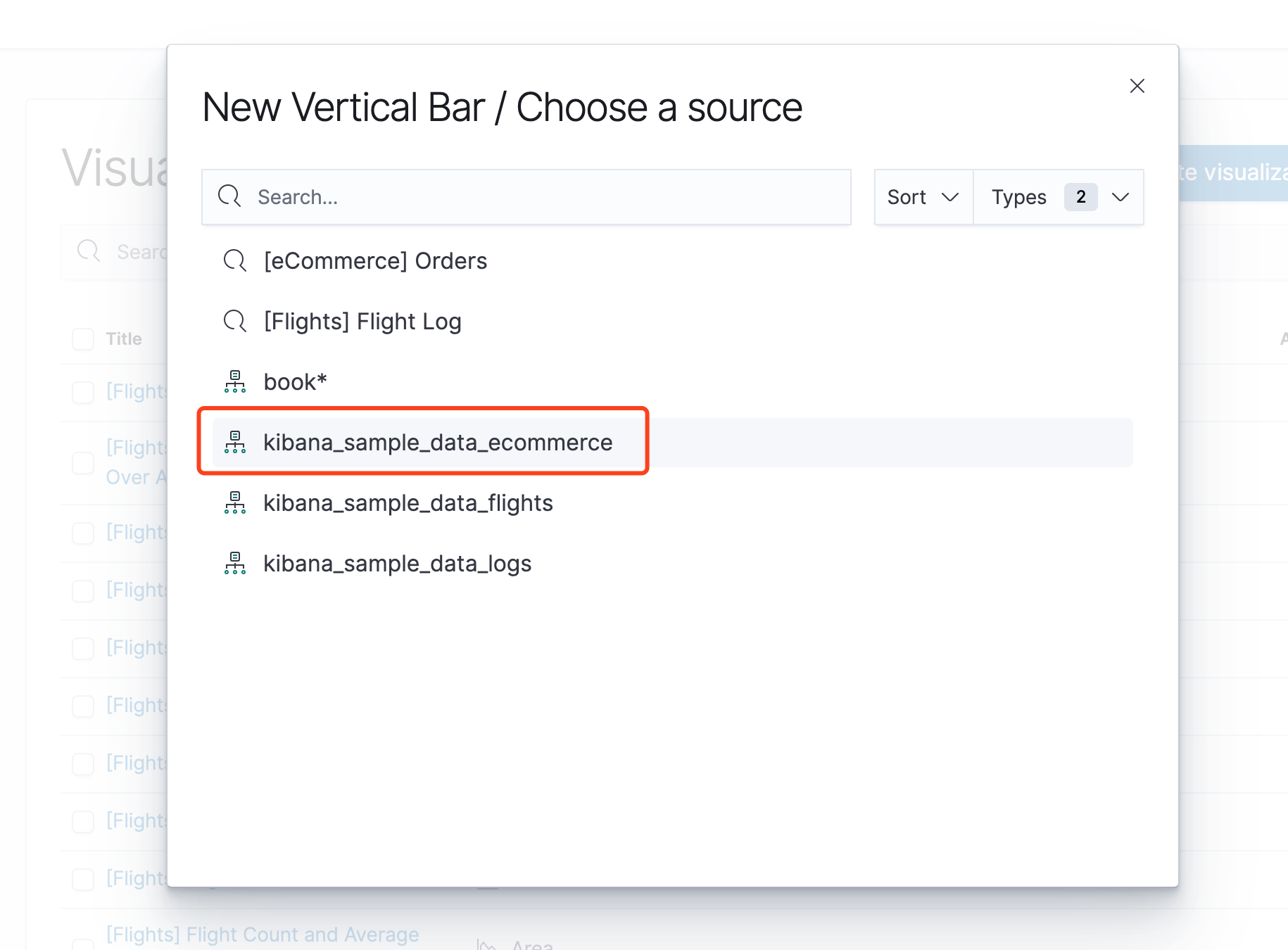
Task: Click the Types count badge showing 2
Action: [1080, 197]
